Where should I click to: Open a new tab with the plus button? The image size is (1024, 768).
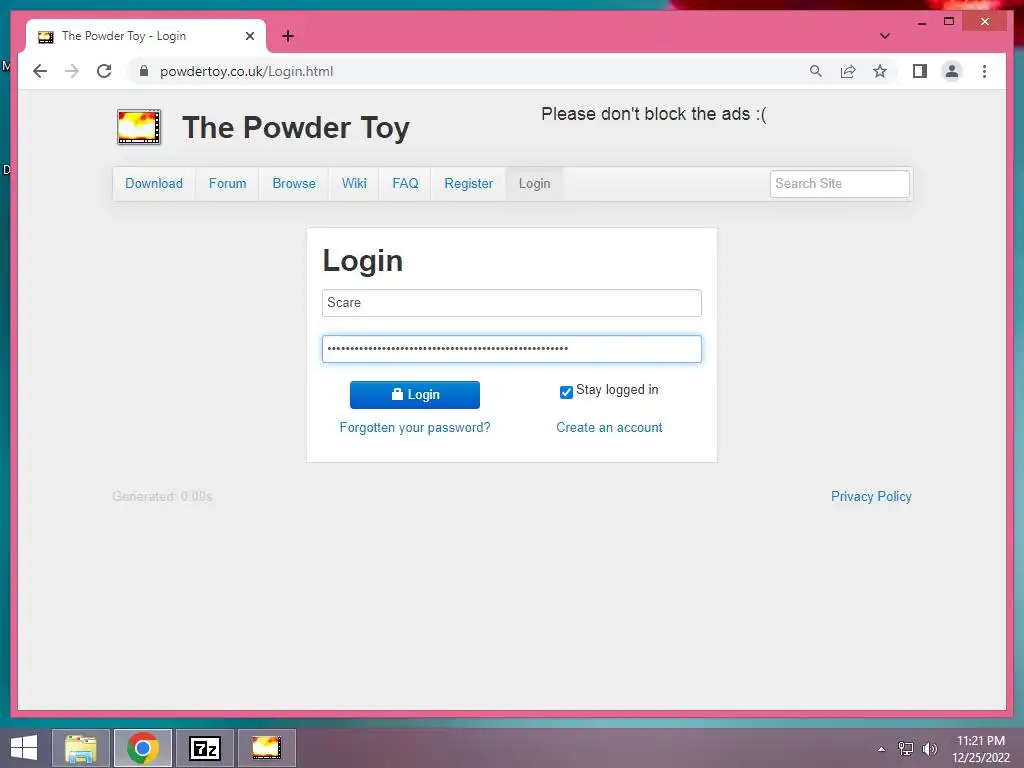click(x=288, y=36)
